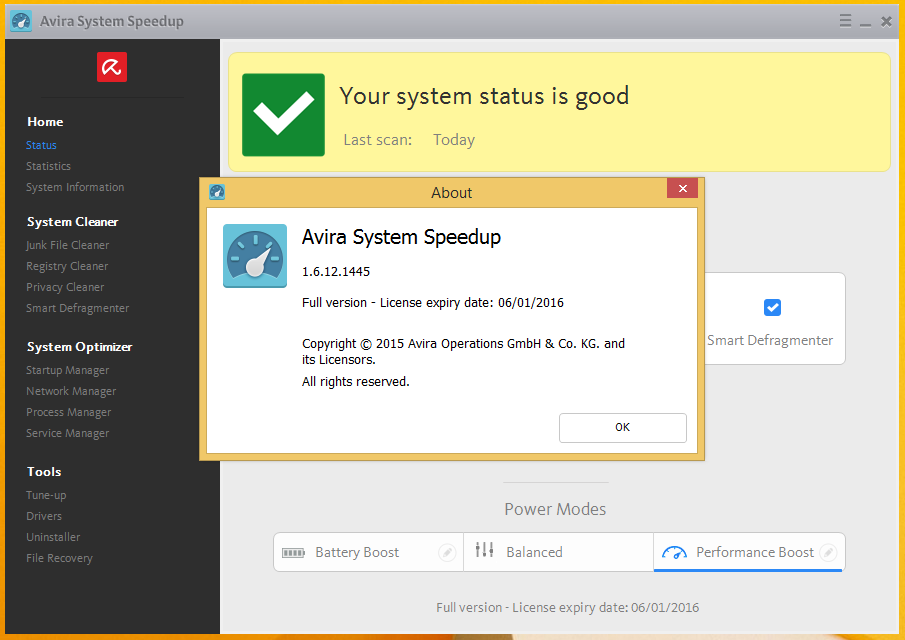Open Drivers tool
Screen dimensions: 905x640
(44, 517)
